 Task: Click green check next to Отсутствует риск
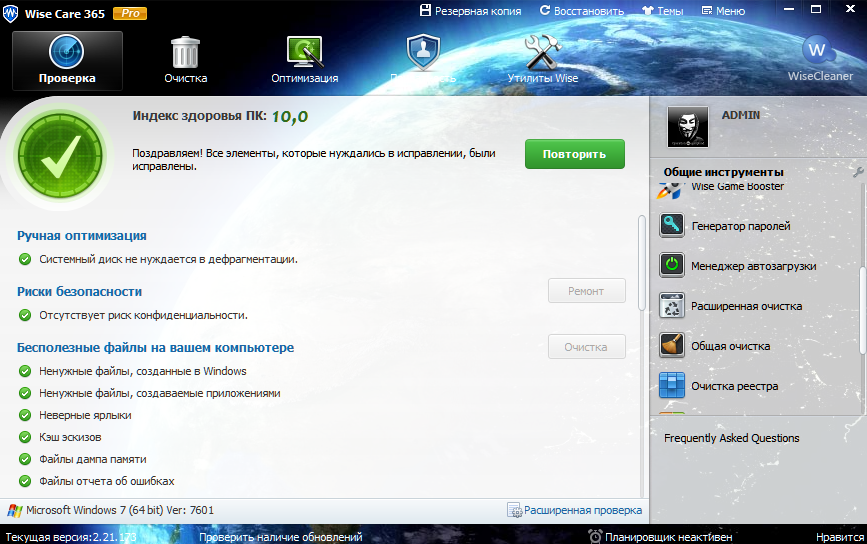[25, 315]
